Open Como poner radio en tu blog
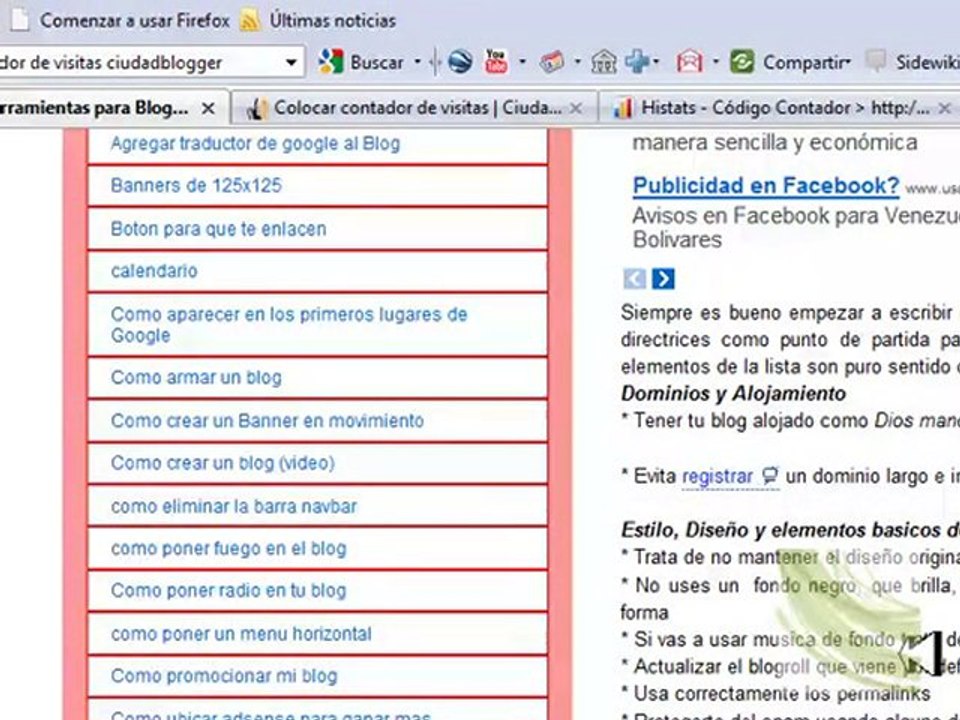Image resolution: width=960 pixels, height=720 pixels. (228, 590)
